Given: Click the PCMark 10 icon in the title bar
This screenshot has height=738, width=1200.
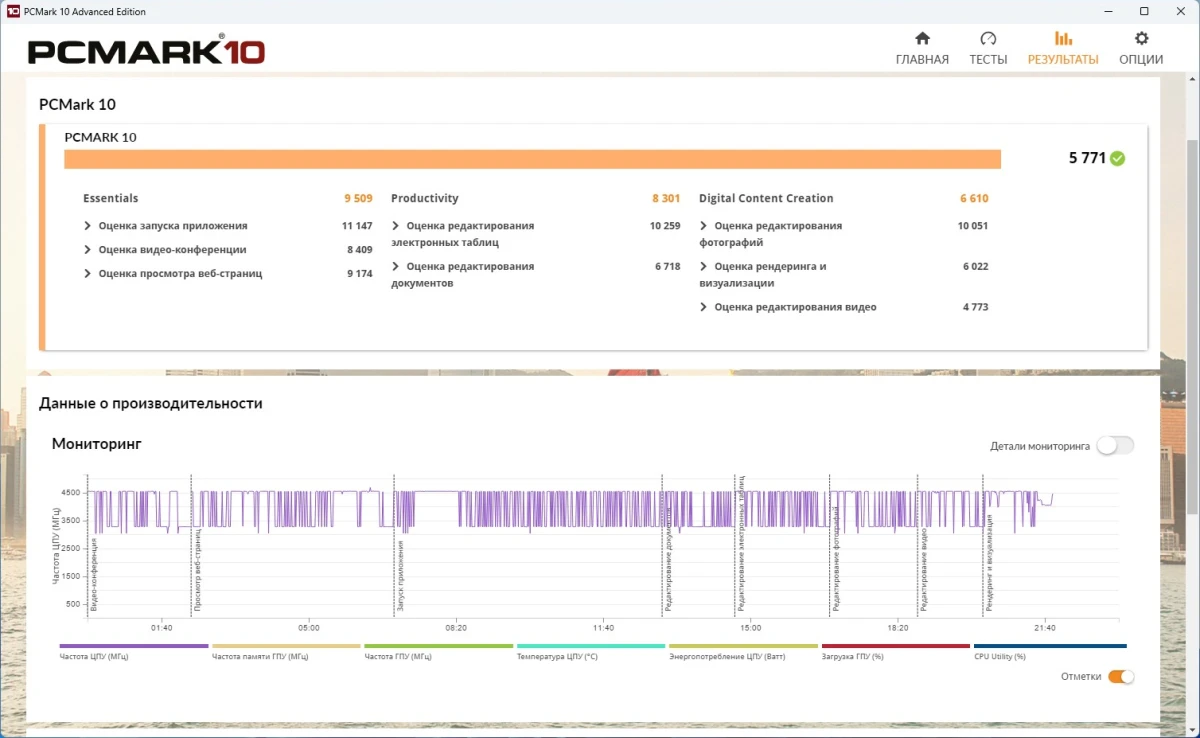Looking at the screenshot, I should [x=12, y=11].
